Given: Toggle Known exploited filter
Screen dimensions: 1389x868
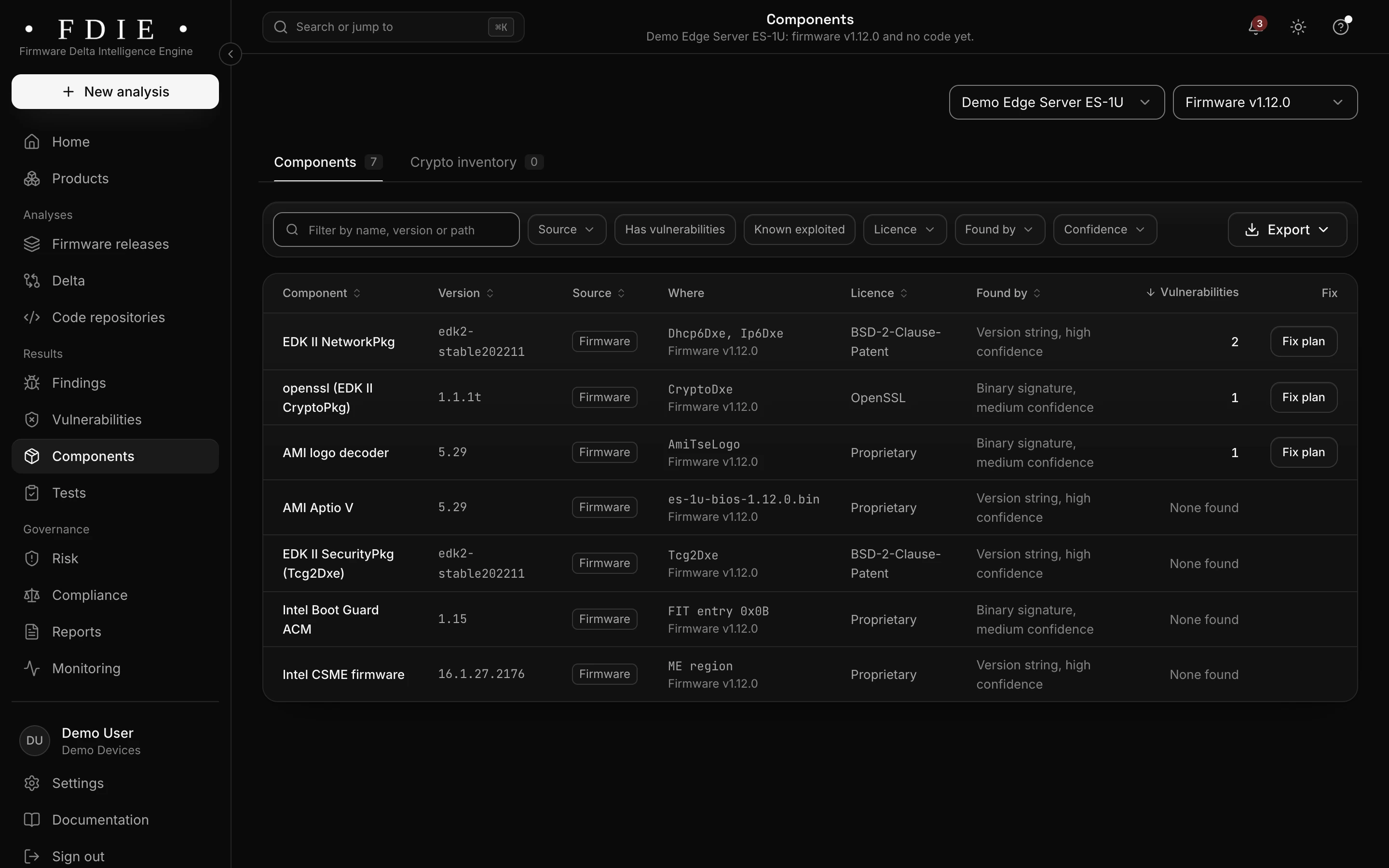Looking at the screenshot, I should [799, 230].
